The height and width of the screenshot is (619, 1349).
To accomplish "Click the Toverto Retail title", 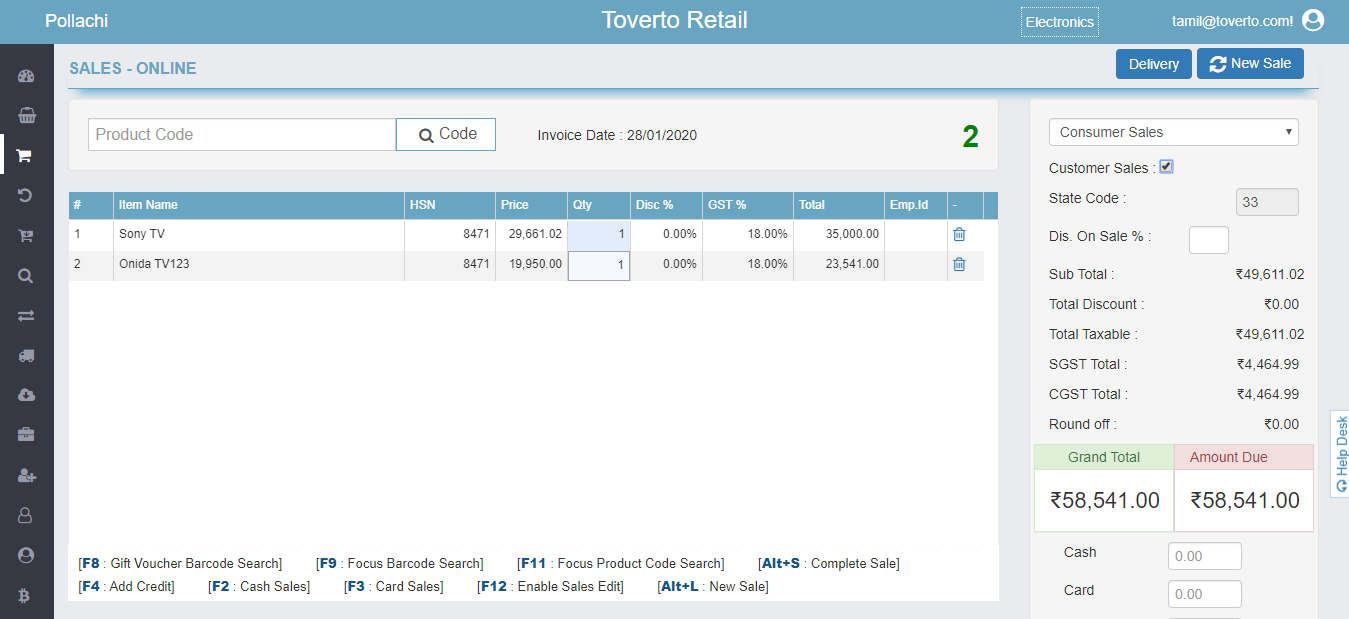I will (675, 20).
